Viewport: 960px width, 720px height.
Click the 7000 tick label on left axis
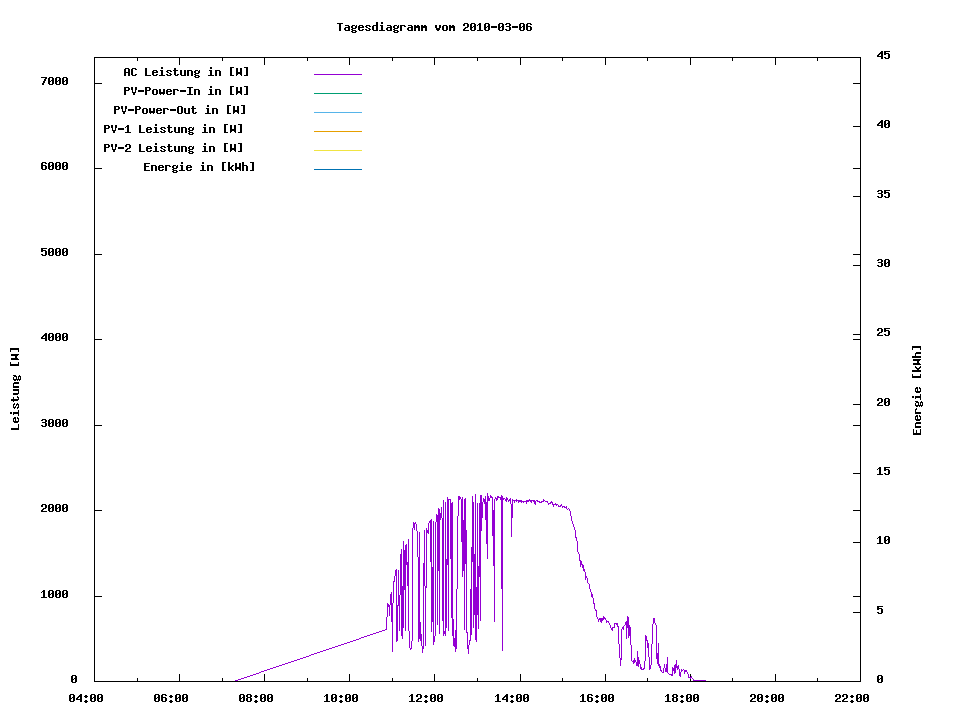point(53,82)
